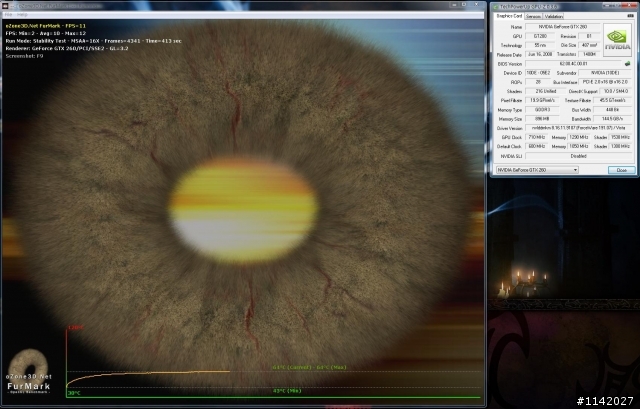Viewport: 640px width, 409px height.
Task: Click the Technology field showing 55 nm
Action: 540,45
